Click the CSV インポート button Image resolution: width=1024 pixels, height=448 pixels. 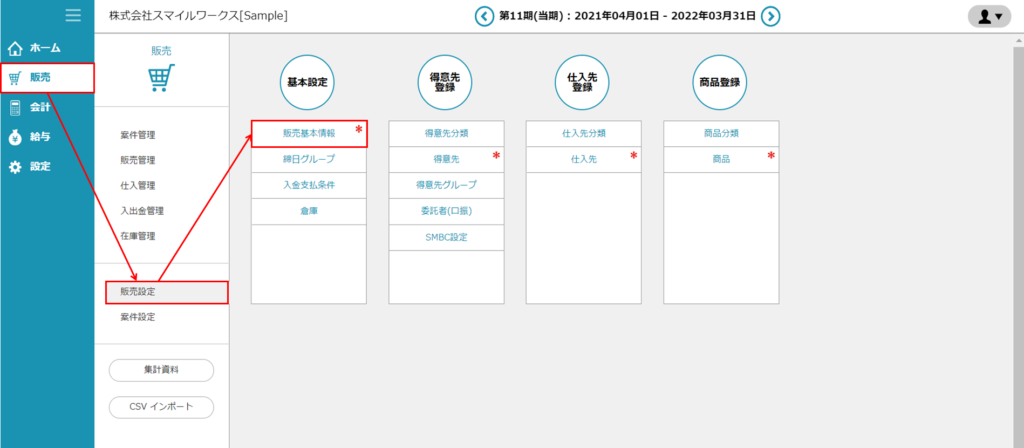coord(161,407)
